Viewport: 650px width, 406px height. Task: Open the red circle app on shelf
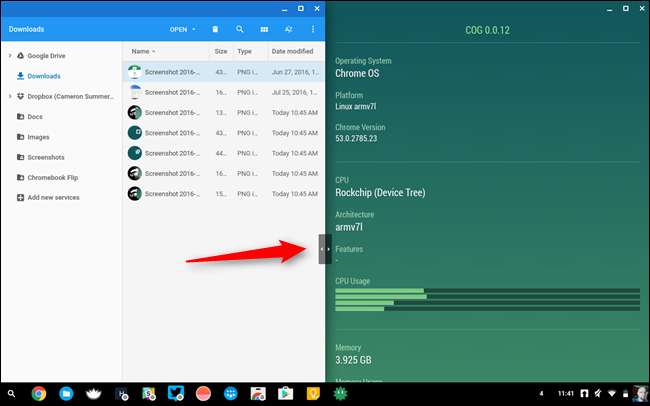(203, 393)
